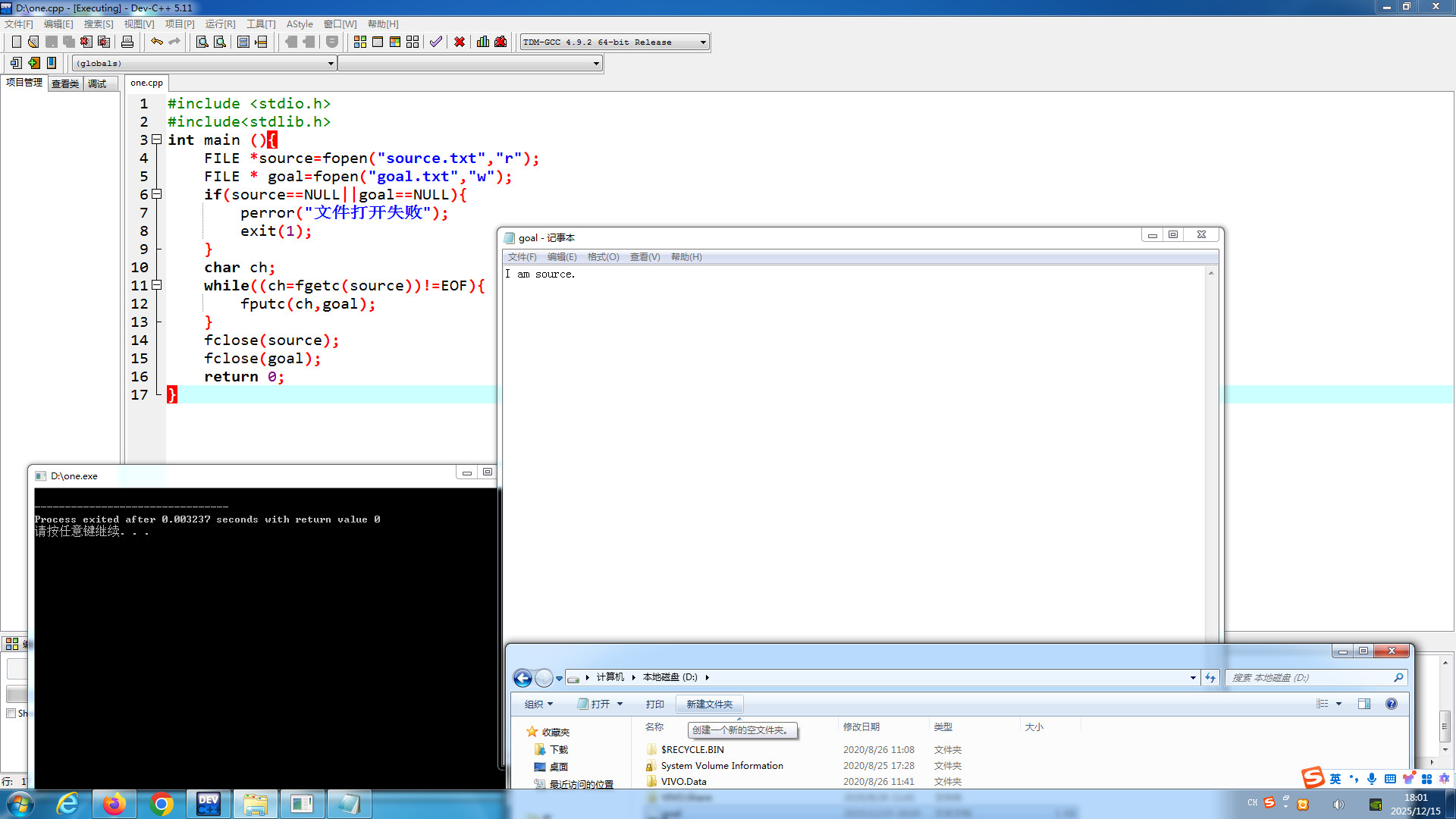This screenshot has height=819, width=1456.
Task: Open the 组织 dropdown in Explorer
Action: point(538,704)
